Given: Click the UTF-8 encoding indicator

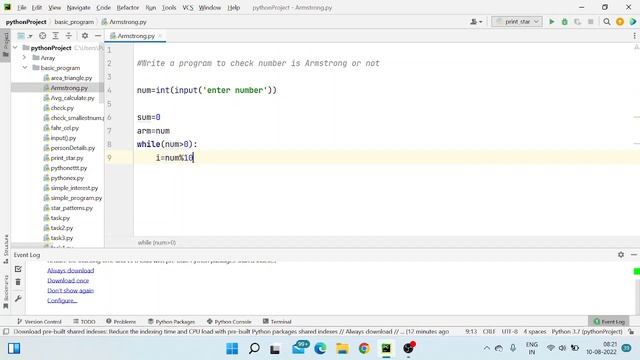Looking at the screenshot, I should tap(509, 331).
